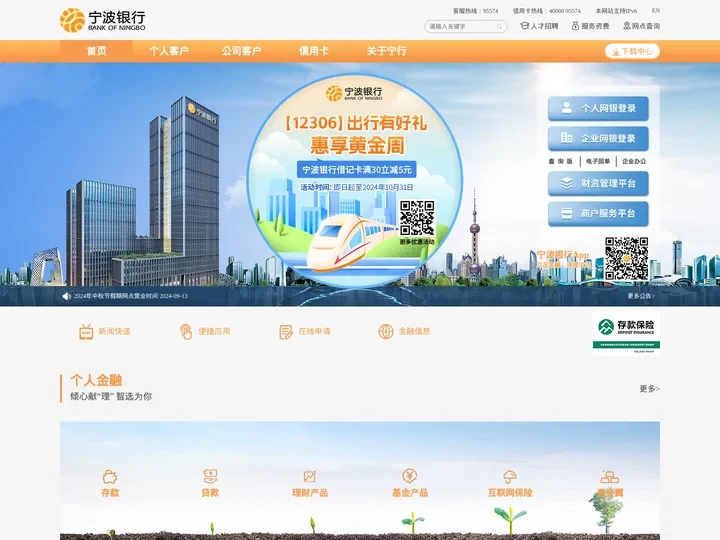Open the 存款保险 deposit insurance badge
Screen dimensions: 720x540
tap(626, 333)
